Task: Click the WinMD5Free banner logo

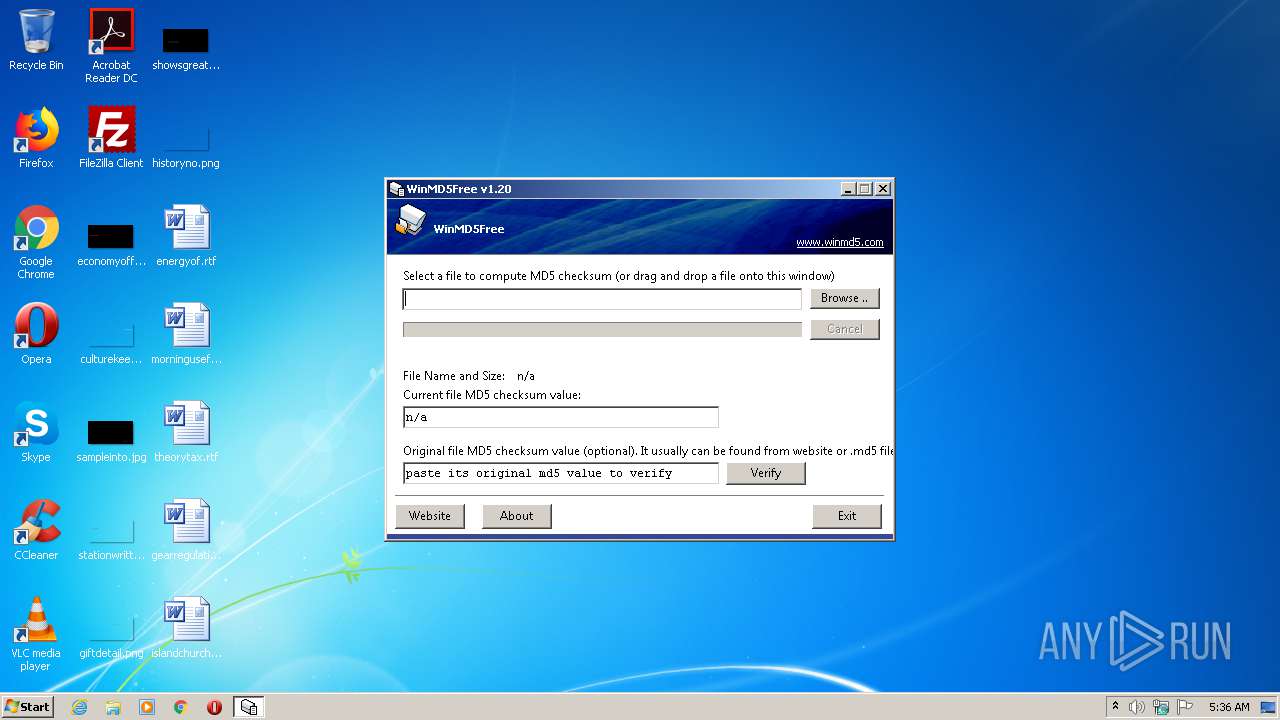Action: click(x=410, y=220)
